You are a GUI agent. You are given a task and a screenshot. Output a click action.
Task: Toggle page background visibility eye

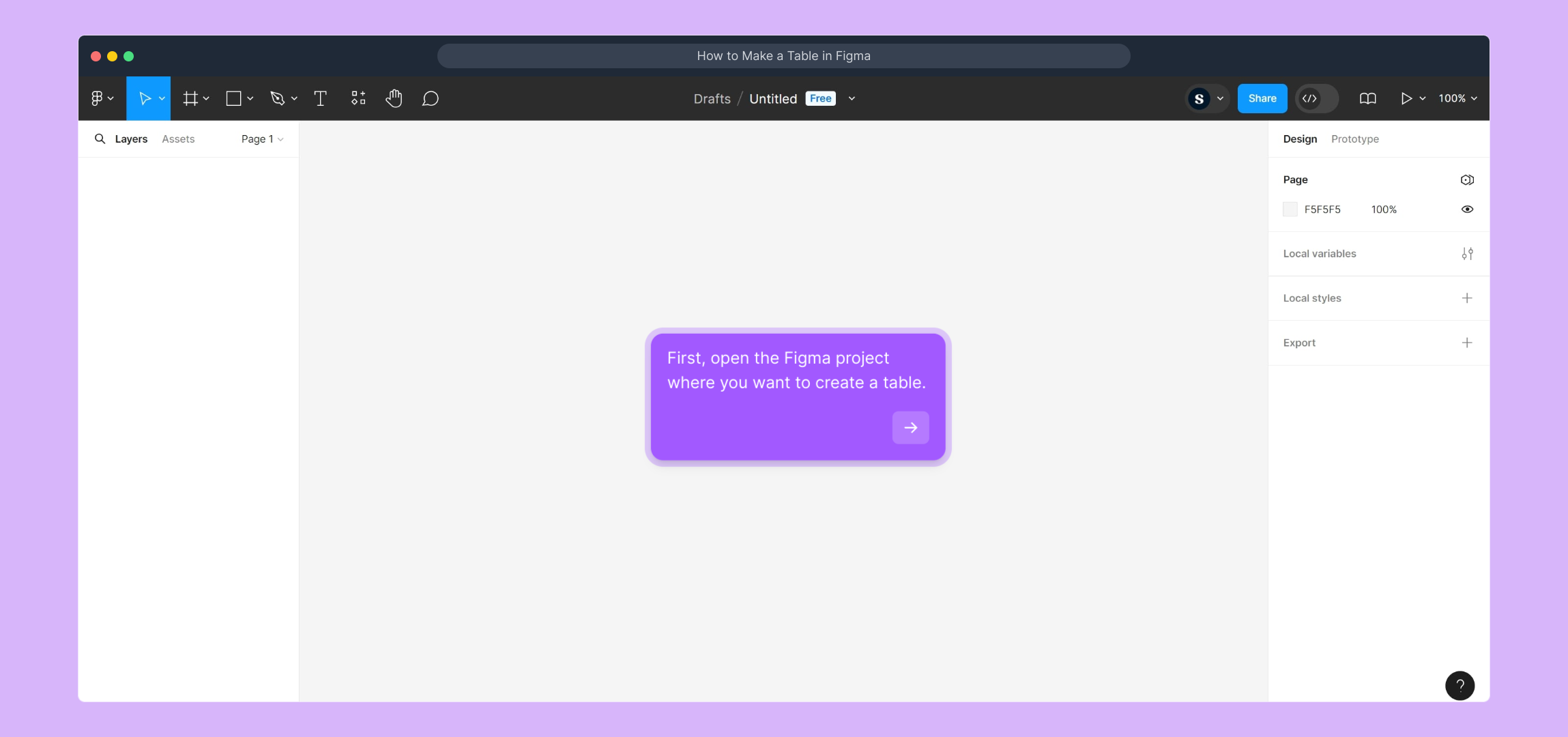click(x=1467, y=209)
